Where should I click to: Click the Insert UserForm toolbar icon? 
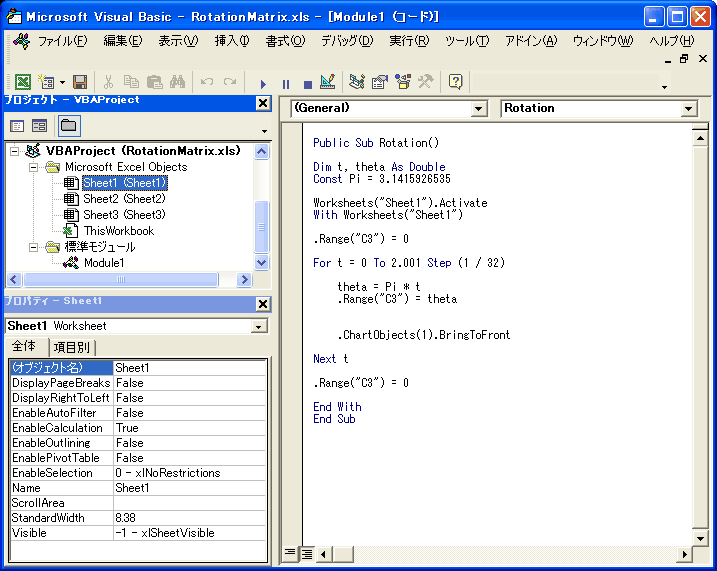point(46,82)
